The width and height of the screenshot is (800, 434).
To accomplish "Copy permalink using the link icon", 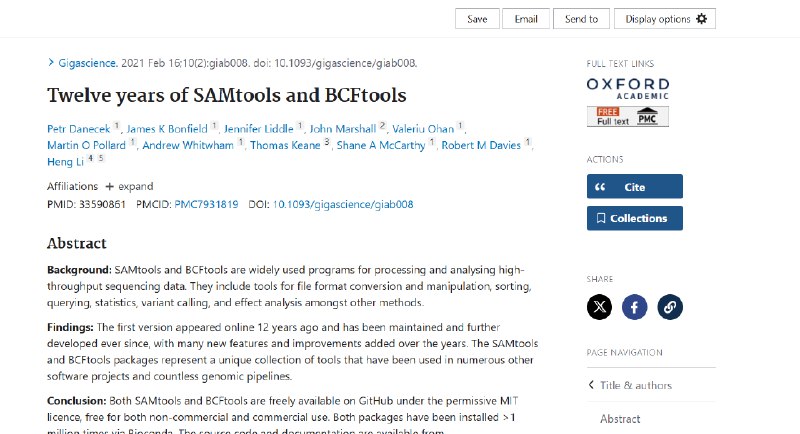I will pos(669,307).
